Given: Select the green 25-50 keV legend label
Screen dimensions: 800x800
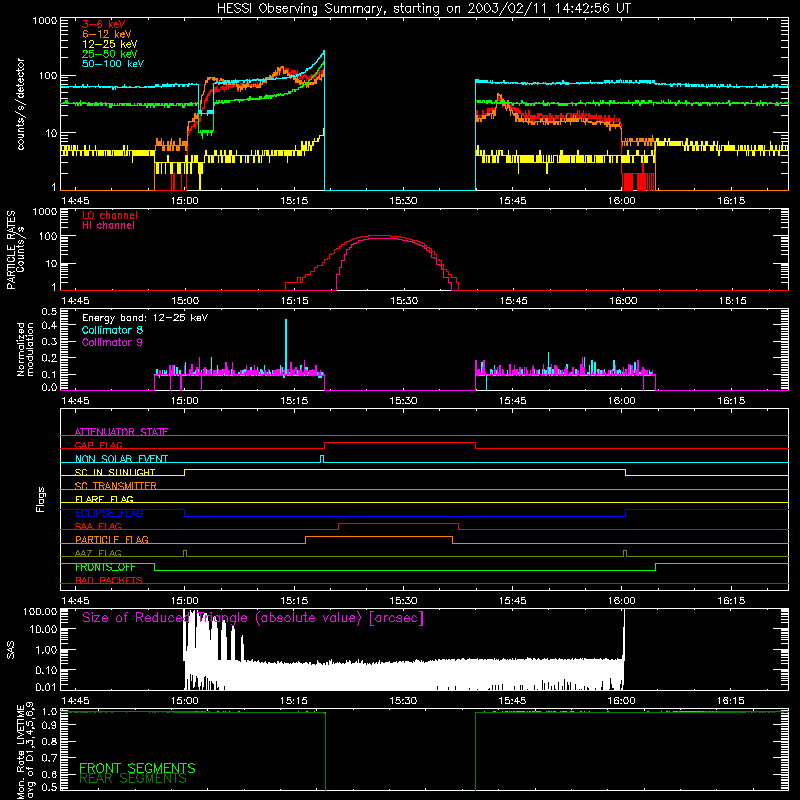Looking at the screenshot, I should [110, 54].
